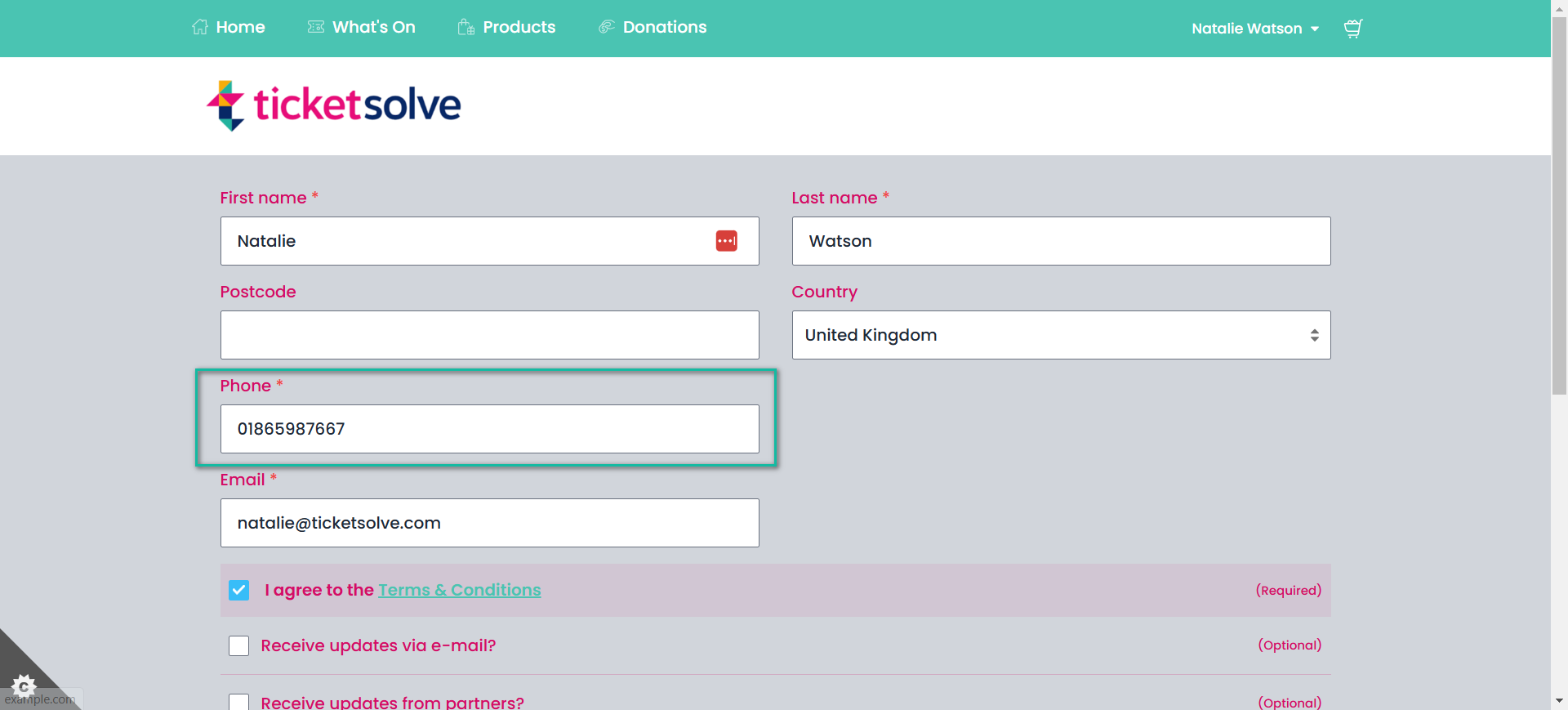Screen dimensions: 1568x710
Task: Click the "First name" field label
Action: pyautogui.click(x=263, y=198)
